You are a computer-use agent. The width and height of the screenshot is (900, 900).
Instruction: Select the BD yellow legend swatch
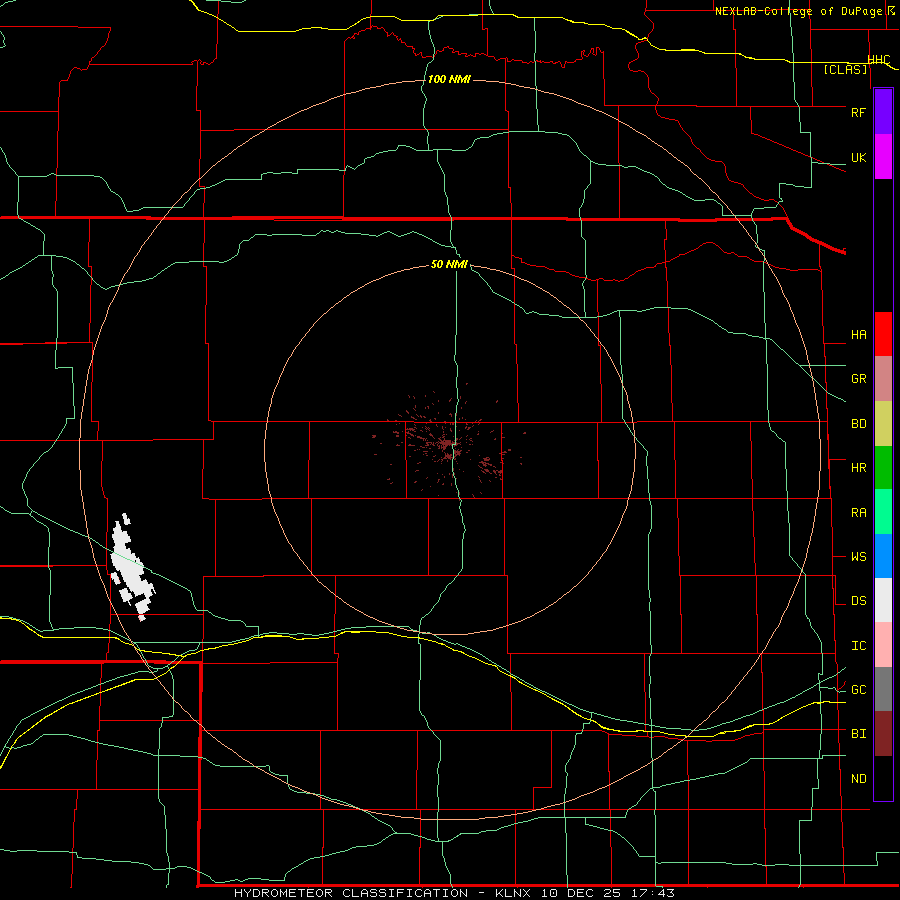(883, 424)
